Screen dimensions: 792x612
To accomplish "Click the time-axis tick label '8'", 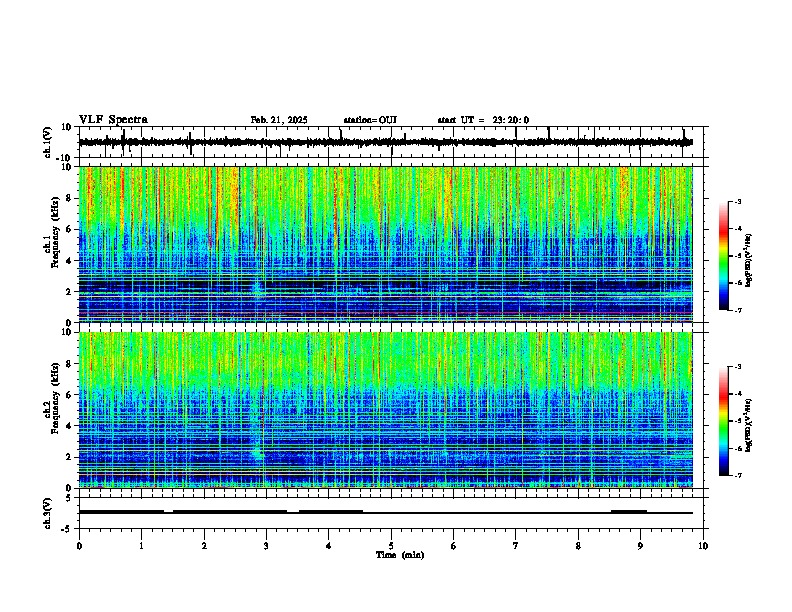I will click(578, 546).
